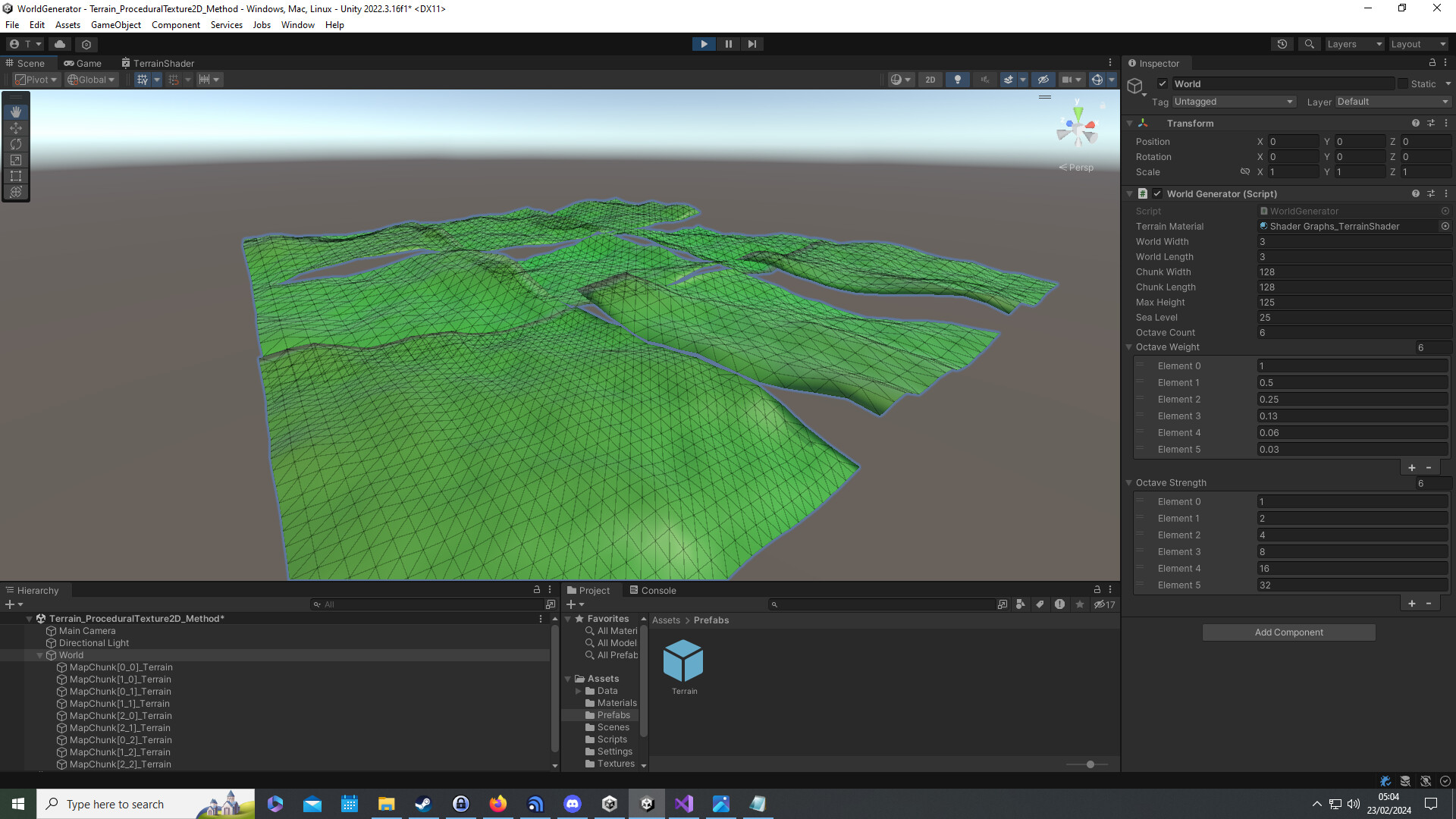Open the Layers dropdown

point(1354,44)
